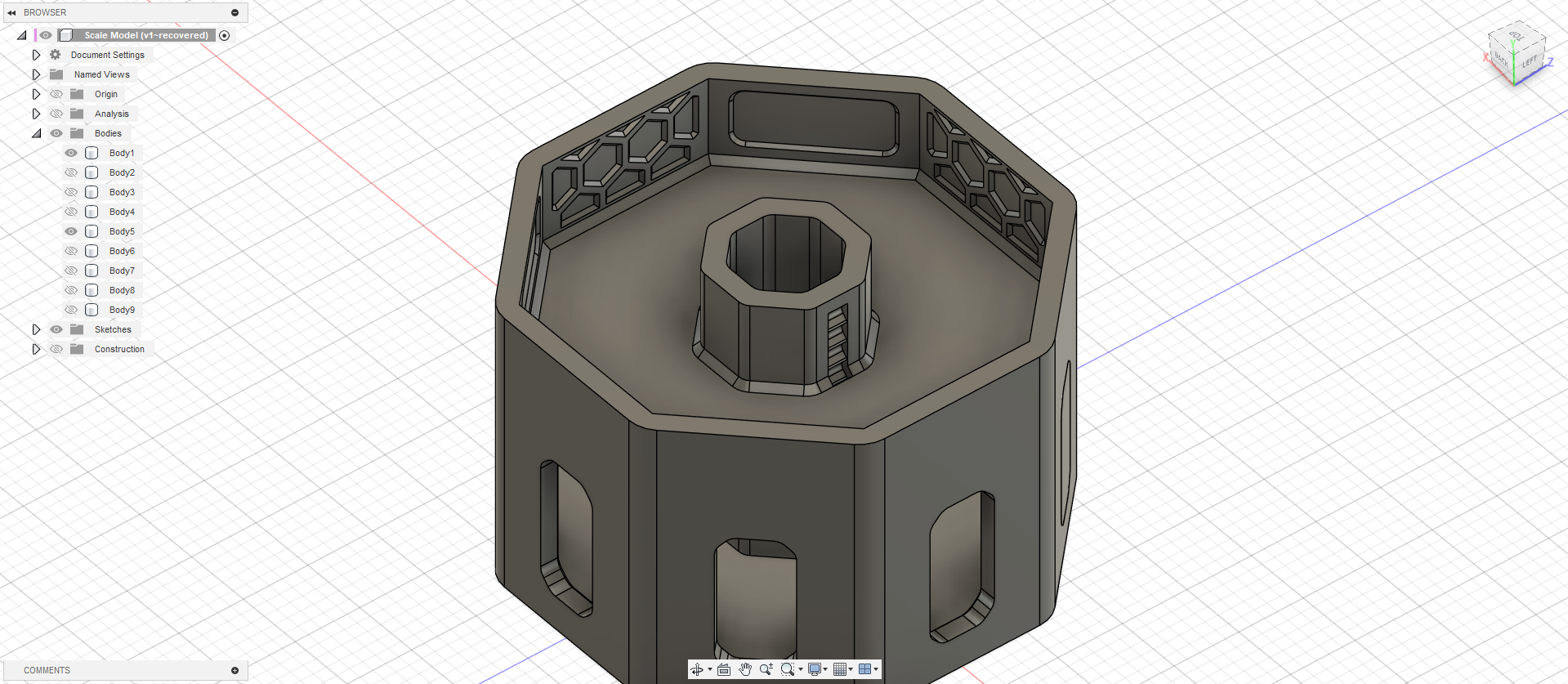Toggle Origin folder visibility eye
This screenshot has height=684, width=1568.
click(x=56, y=94)
